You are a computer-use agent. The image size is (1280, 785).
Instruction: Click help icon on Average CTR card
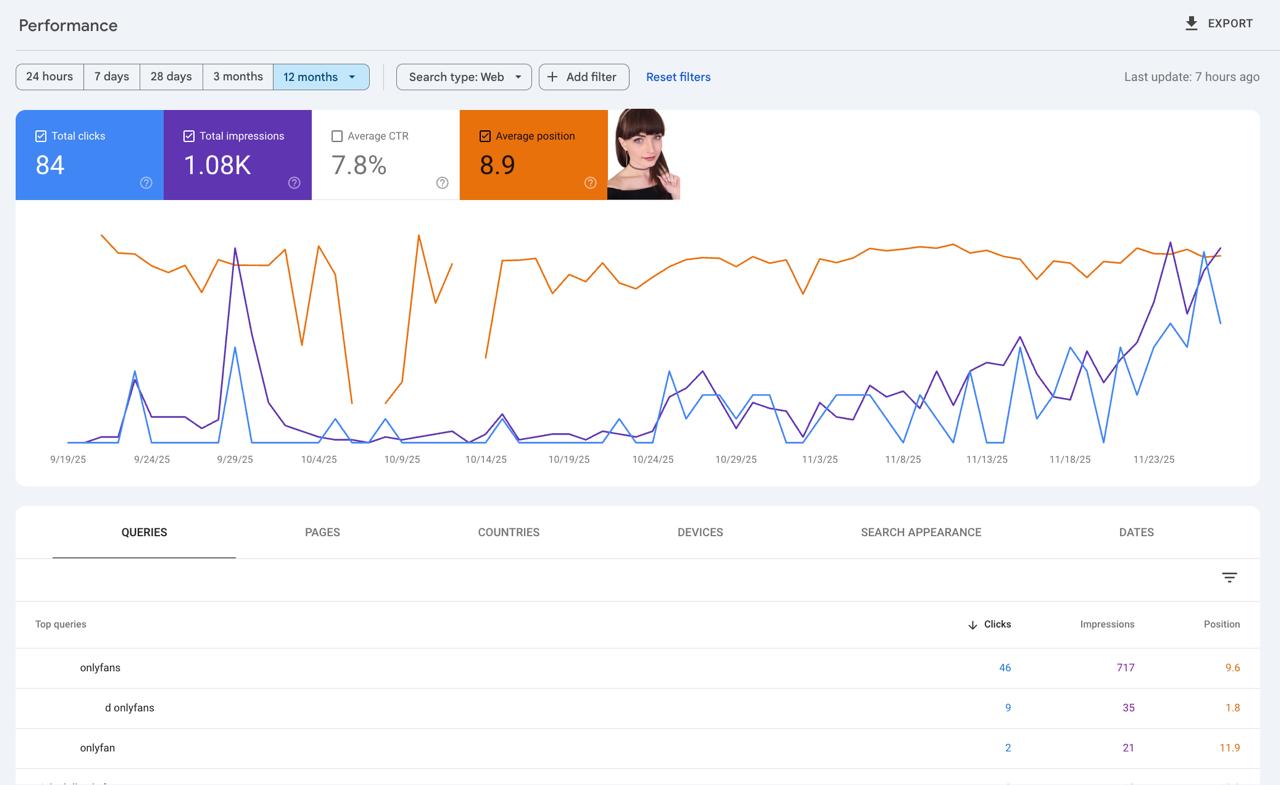[x=442, y=183]
